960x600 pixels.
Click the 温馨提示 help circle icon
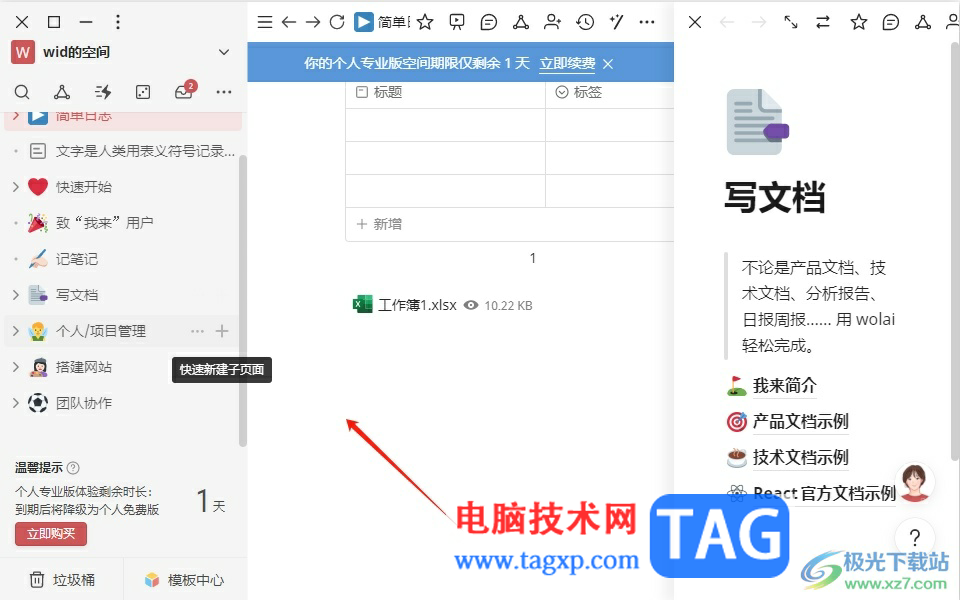pos(73,468)
